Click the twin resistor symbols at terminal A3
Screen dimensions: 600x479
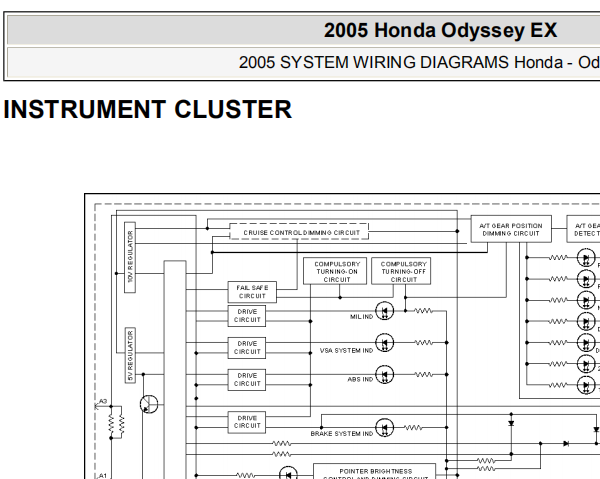(116, 425)
